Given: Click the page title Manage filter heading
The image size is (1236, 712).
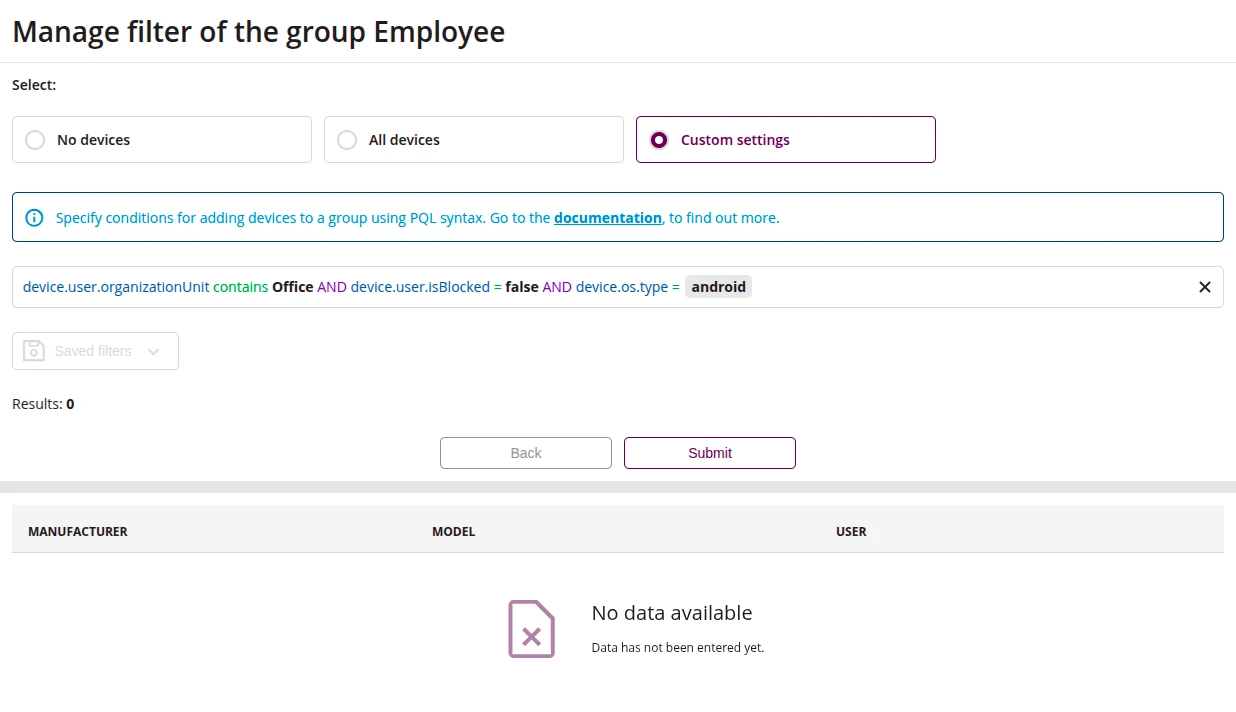Looking at the screenshot, I should (x=259, y=32).
